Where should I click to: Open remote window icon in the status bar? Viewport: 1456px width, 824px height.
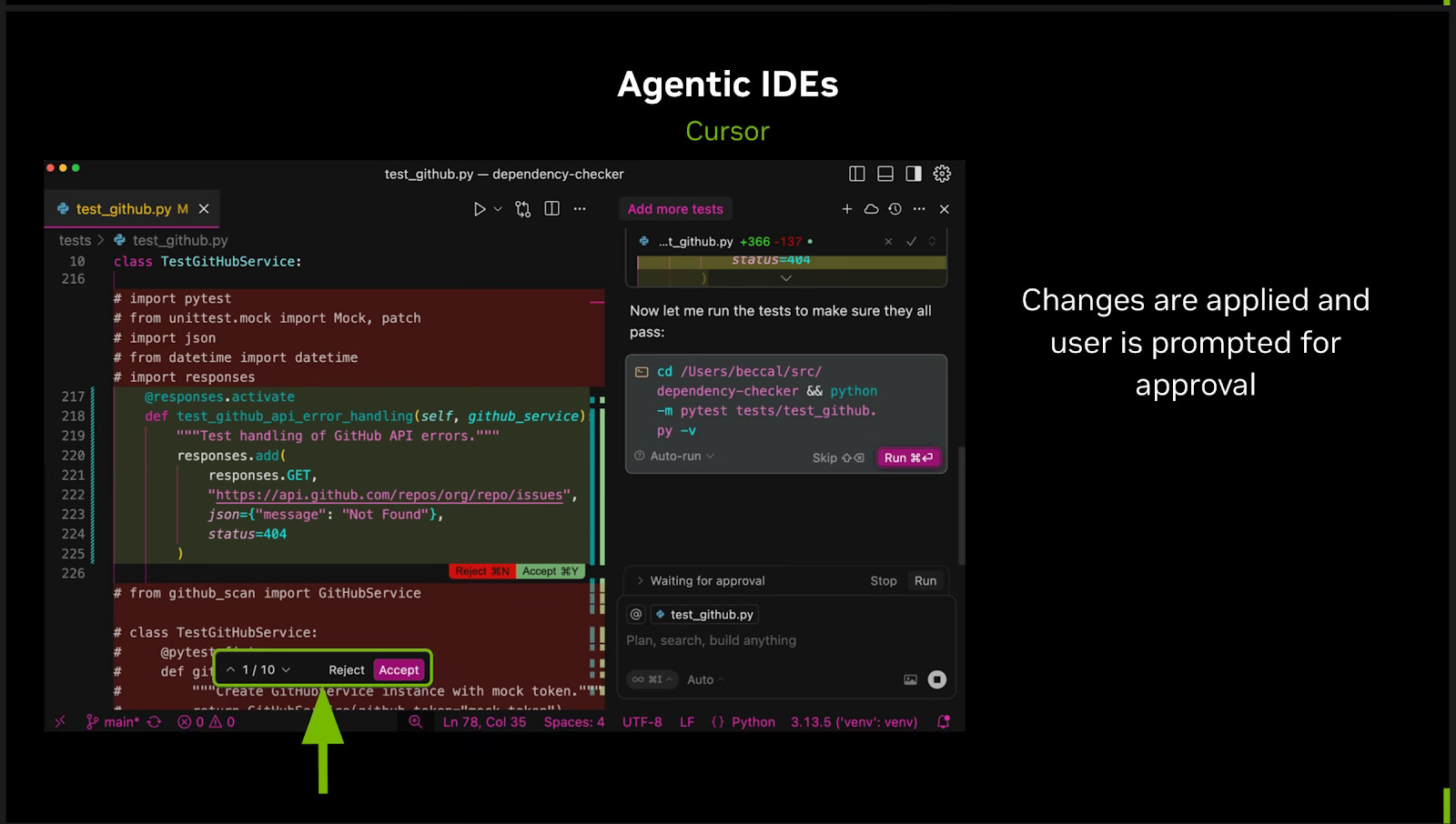(x=60, y=722)
